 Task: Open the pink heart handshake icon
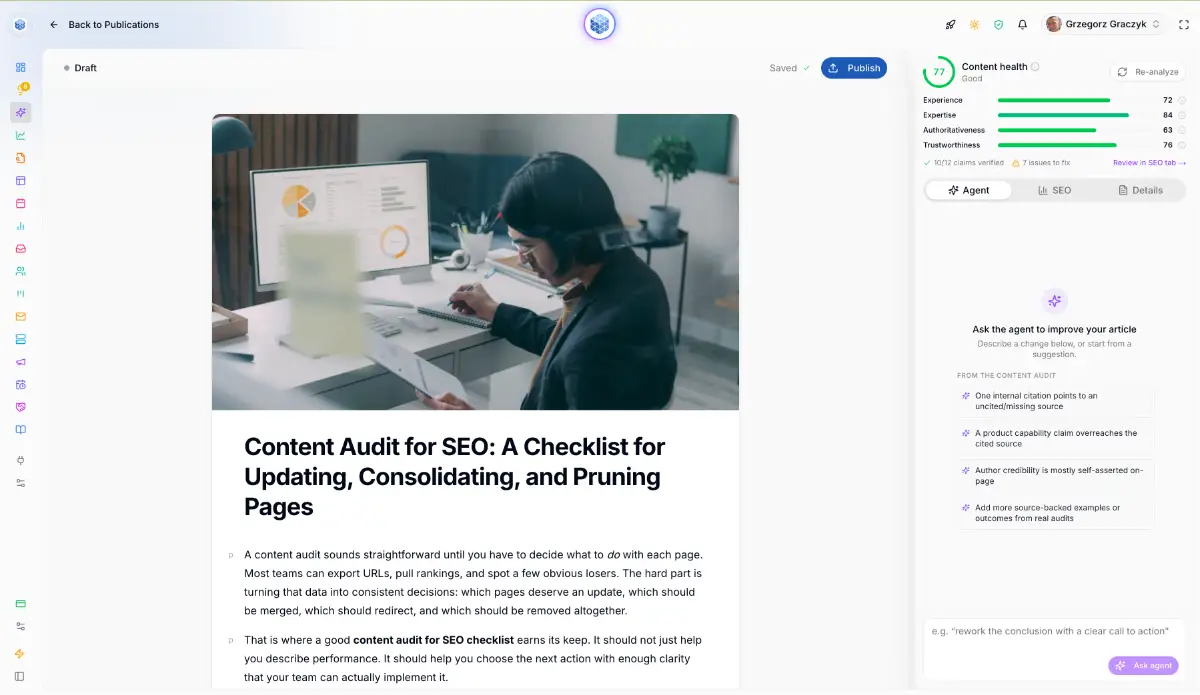[20, 407]
